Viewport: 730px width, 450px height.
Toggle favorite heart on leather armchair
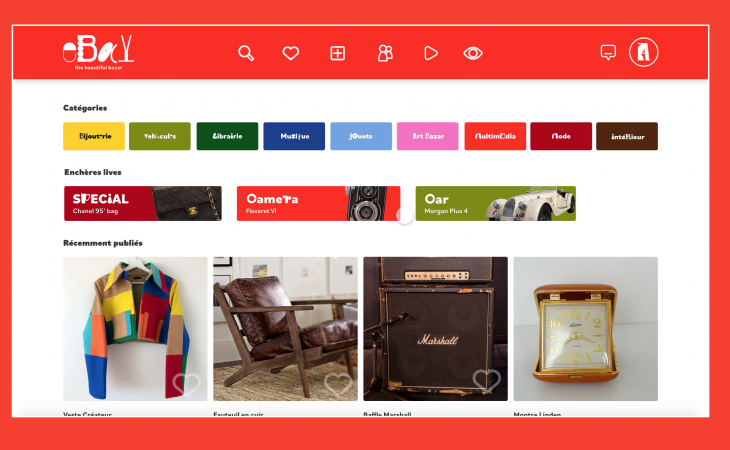338,383
